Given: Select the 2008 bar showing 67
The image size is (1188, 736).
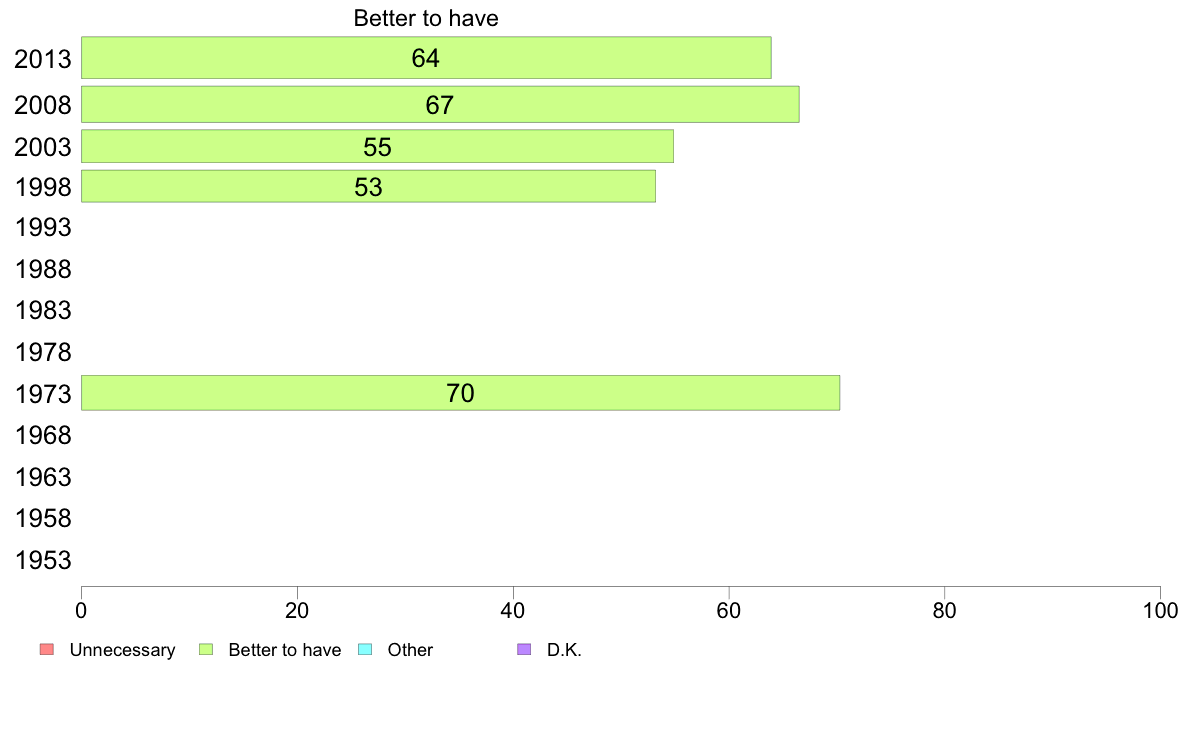Looking at the screenshot, I should click(x=440, y=105).
